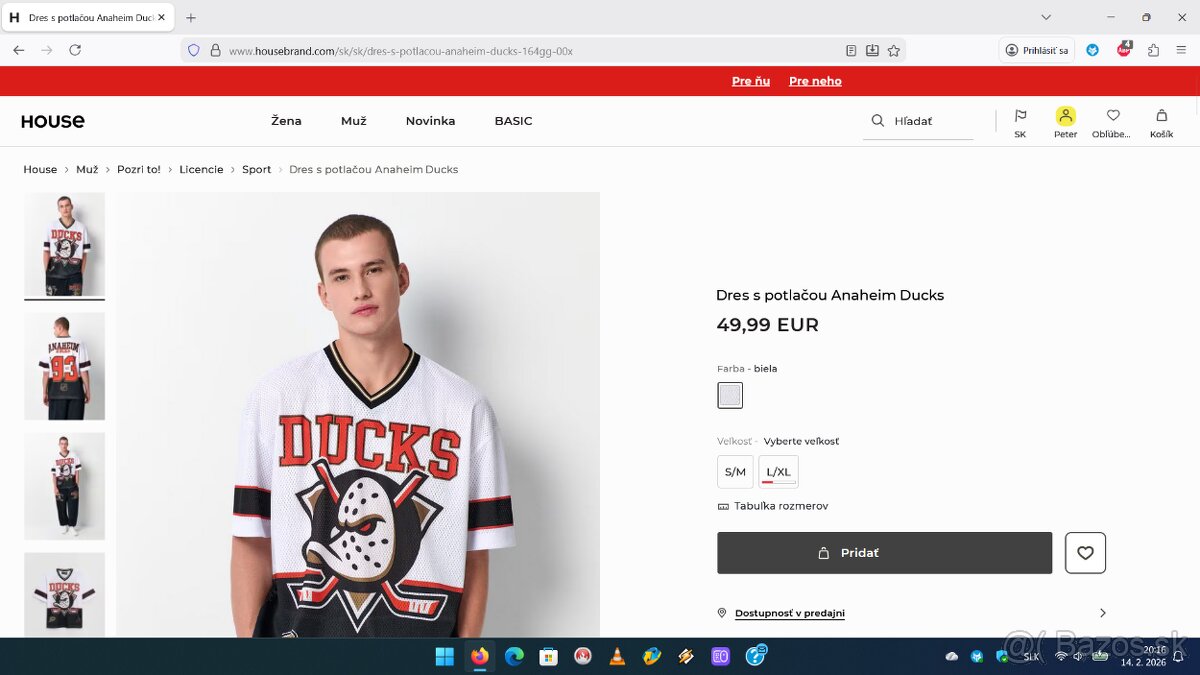This screenshot has width=1200, height=675.
Task: Open the Hľadať search magnifier icon
Action: pyautogui.click(x=877, y=120)
